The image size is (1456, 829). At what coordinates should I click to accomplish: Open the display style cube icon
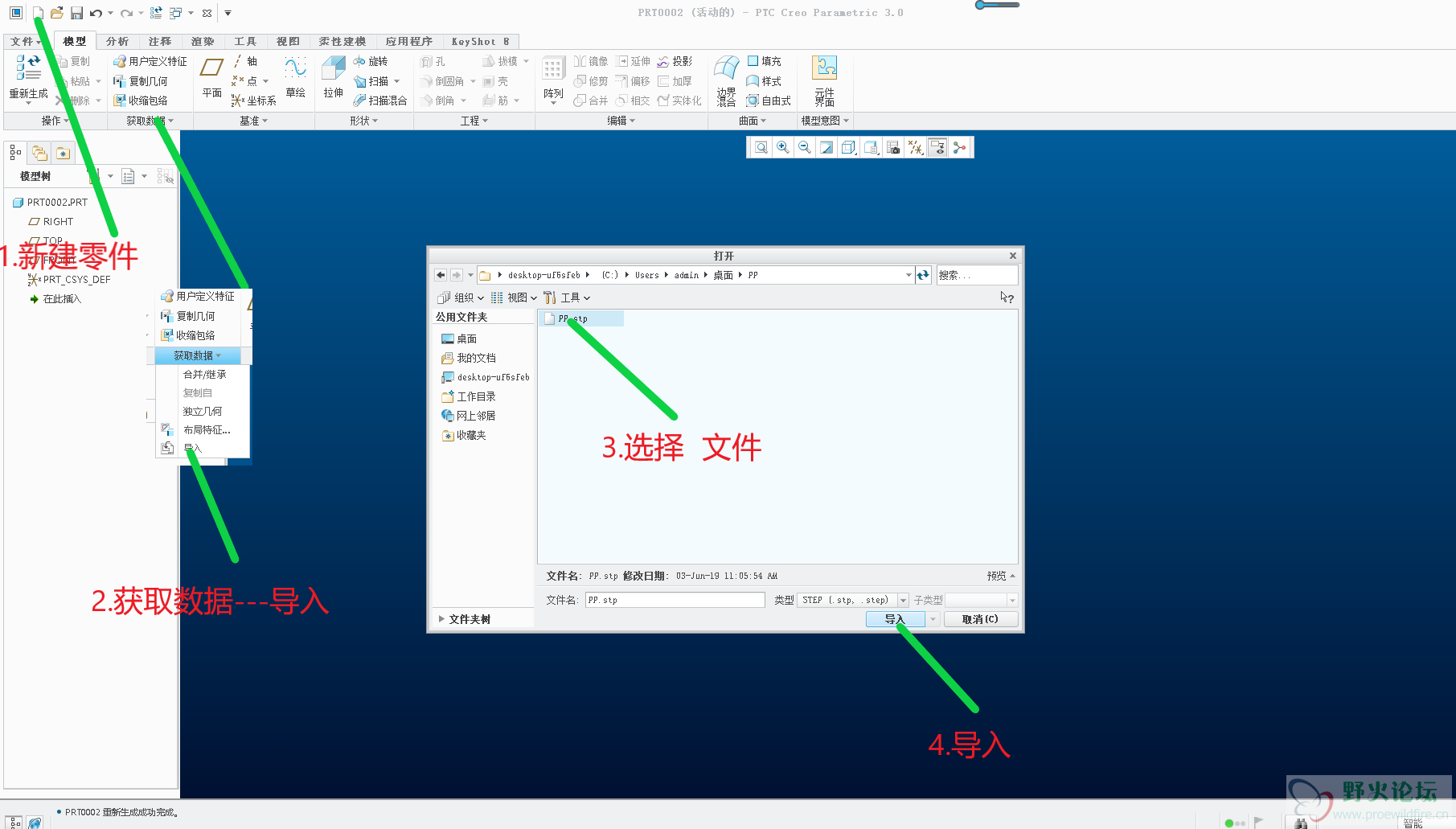[848, 147]
